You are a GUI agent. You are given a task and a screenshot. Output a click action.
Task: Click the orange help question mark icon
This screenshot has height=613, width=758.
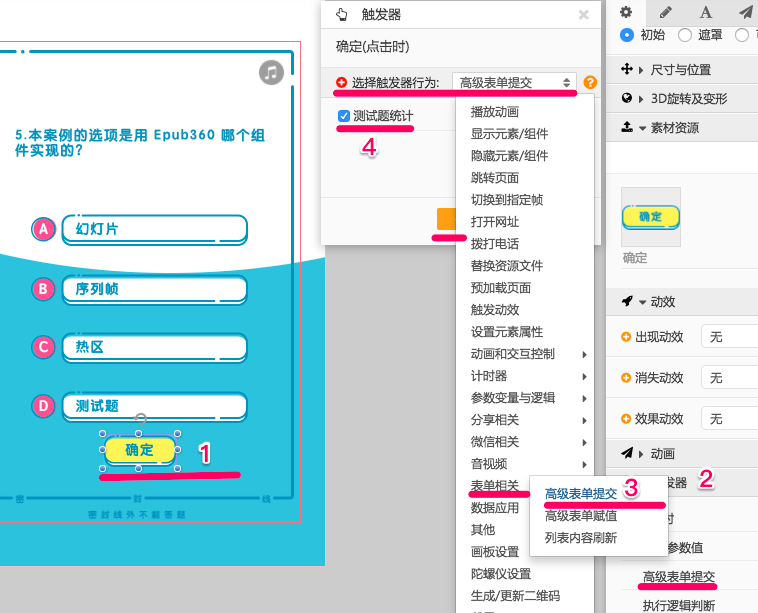(590, 82)
